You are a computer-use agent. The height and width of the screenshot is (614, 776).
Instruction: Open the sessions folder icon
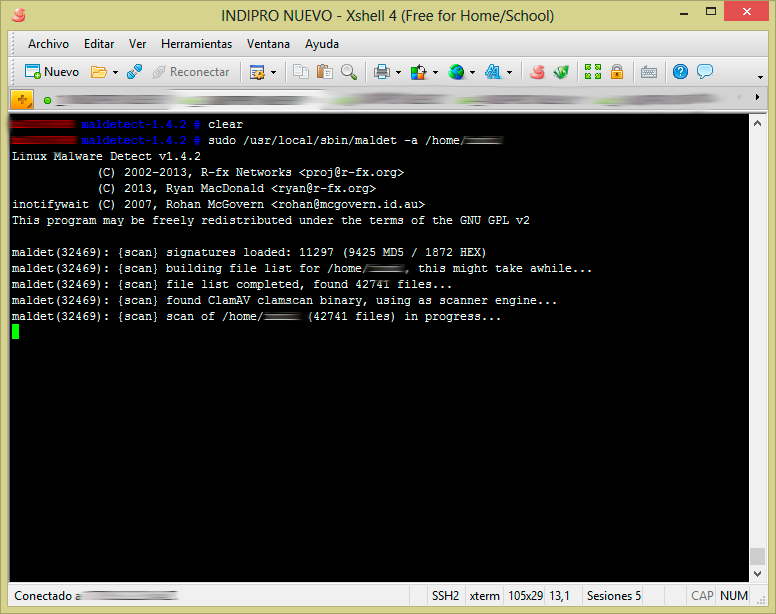click(x=99, y=72)
